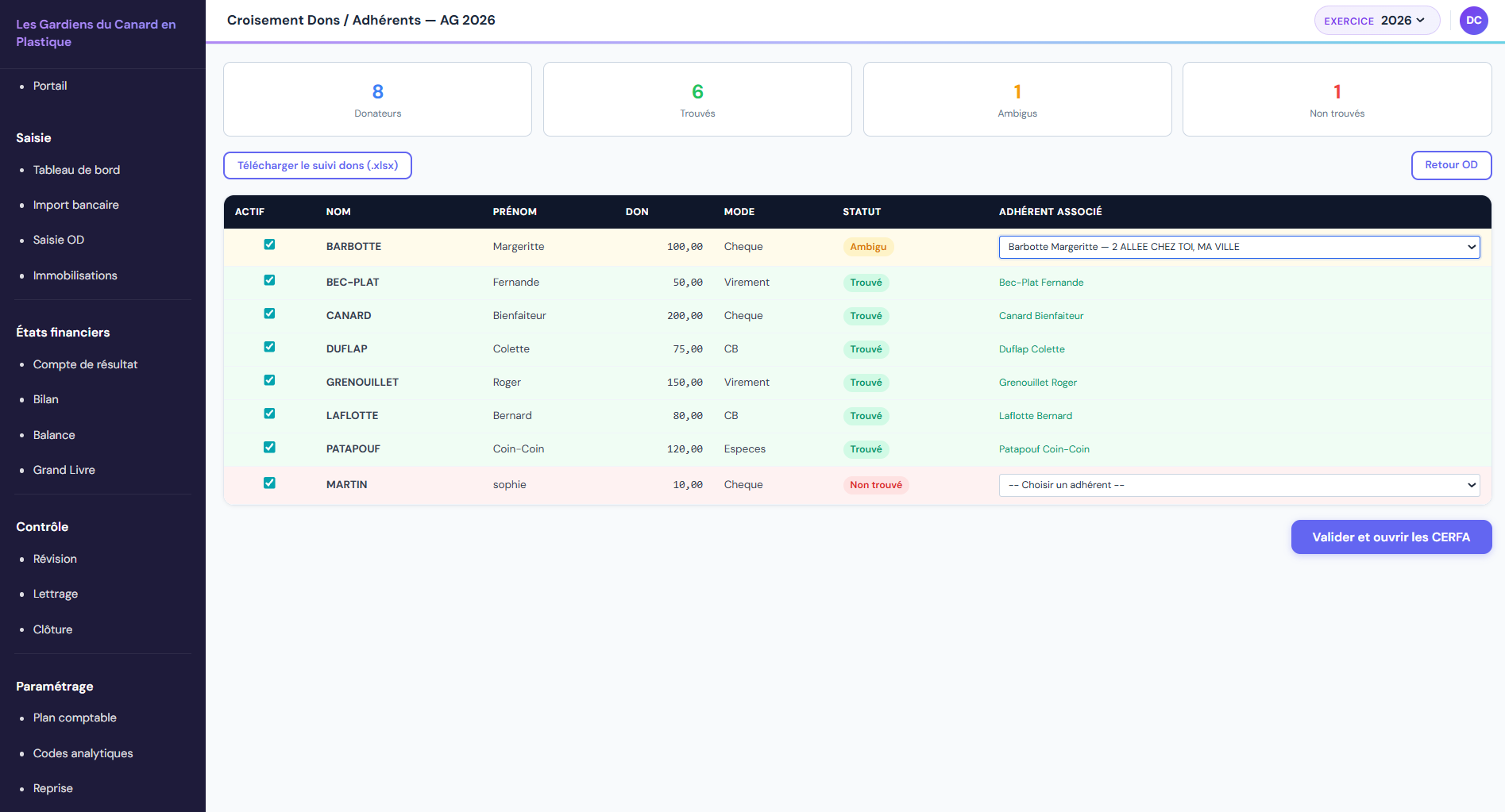This screenshot has height=812, width=1505.
Task: Click the Ambigu status badge
Action: click(867, 247)
